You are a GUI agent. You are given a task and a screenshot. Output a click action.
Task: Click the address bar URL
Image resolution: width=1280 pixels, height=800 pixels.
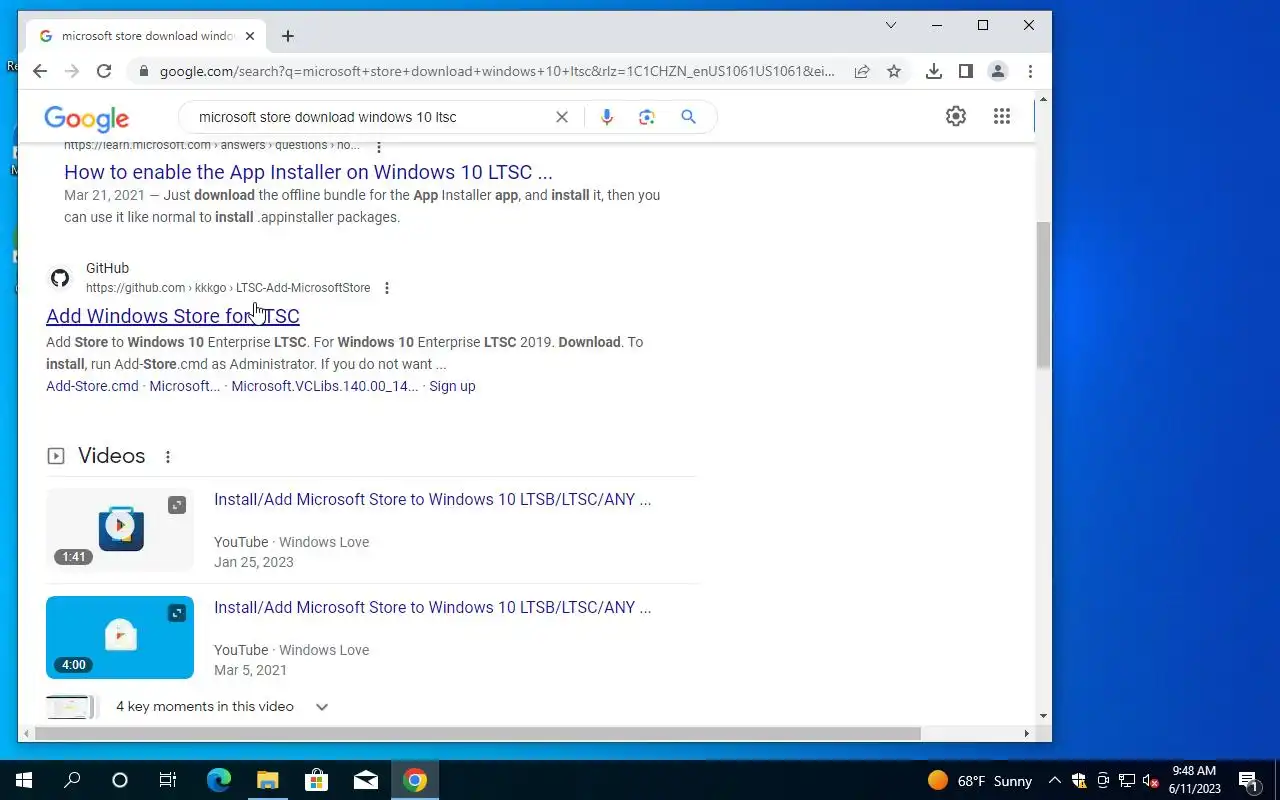(497, 71)
